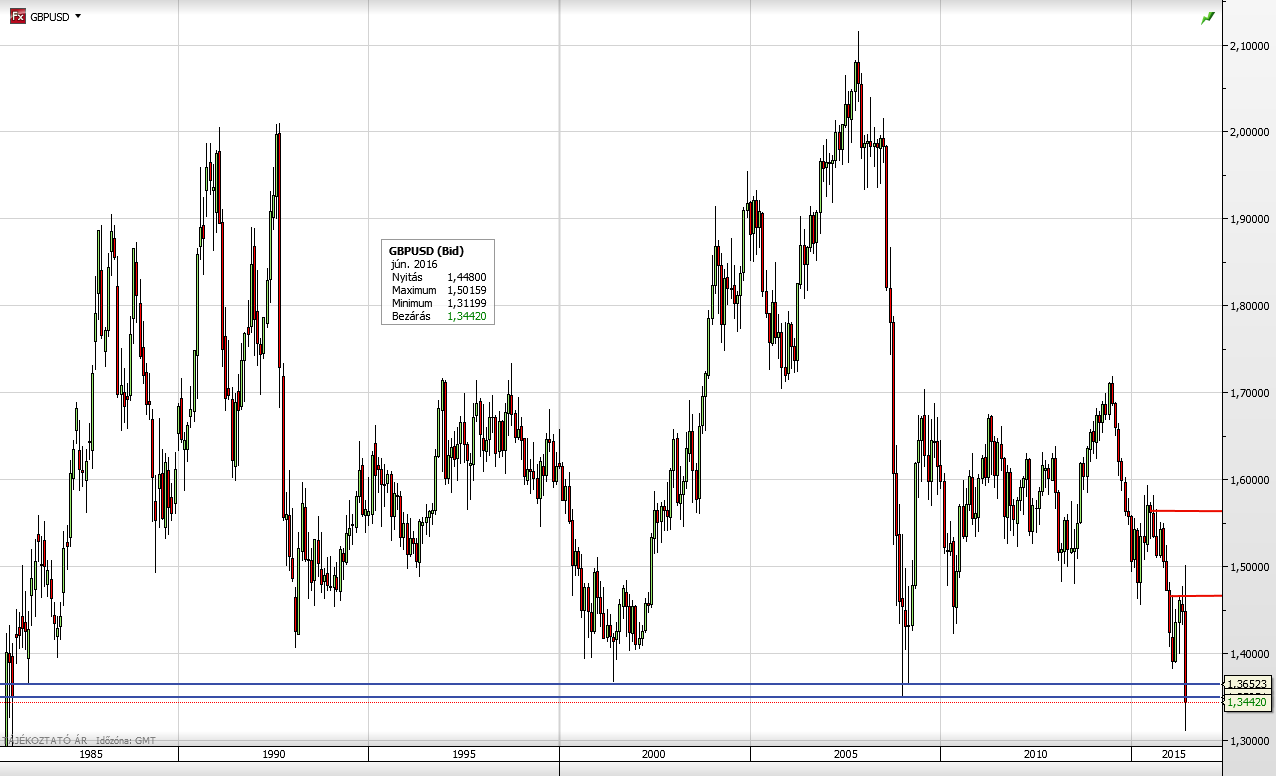Click the Nyitás value 1,44800
This screenshot has width=1276, height=776.
pyautogui.click(x=466, y=277)
